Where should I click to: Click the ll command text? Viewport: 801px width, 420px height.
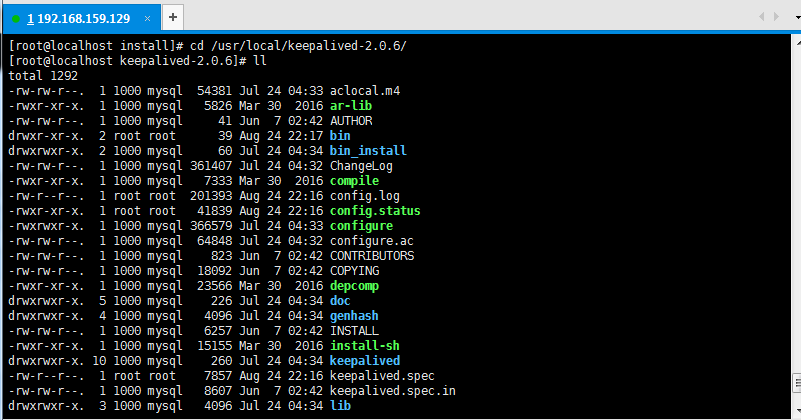260,61
